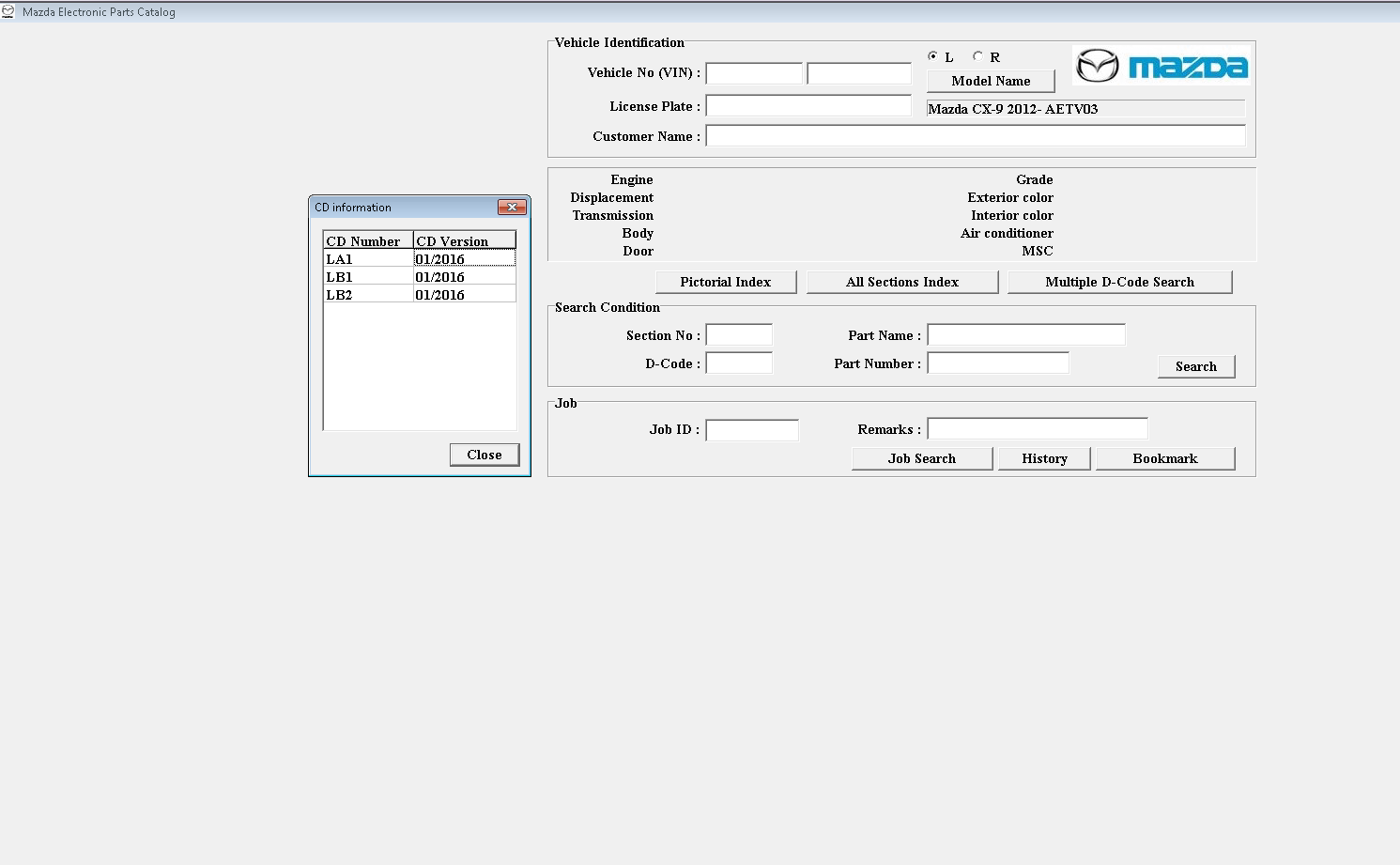Select the R radio button
1400x865 pixels.
(x=977, y=56)
